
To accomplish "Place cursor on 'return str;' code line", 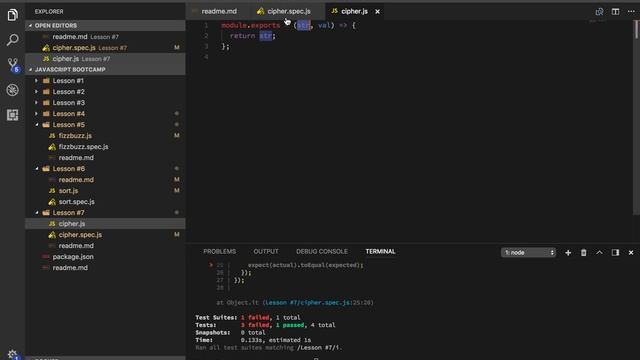I will 253,36.
